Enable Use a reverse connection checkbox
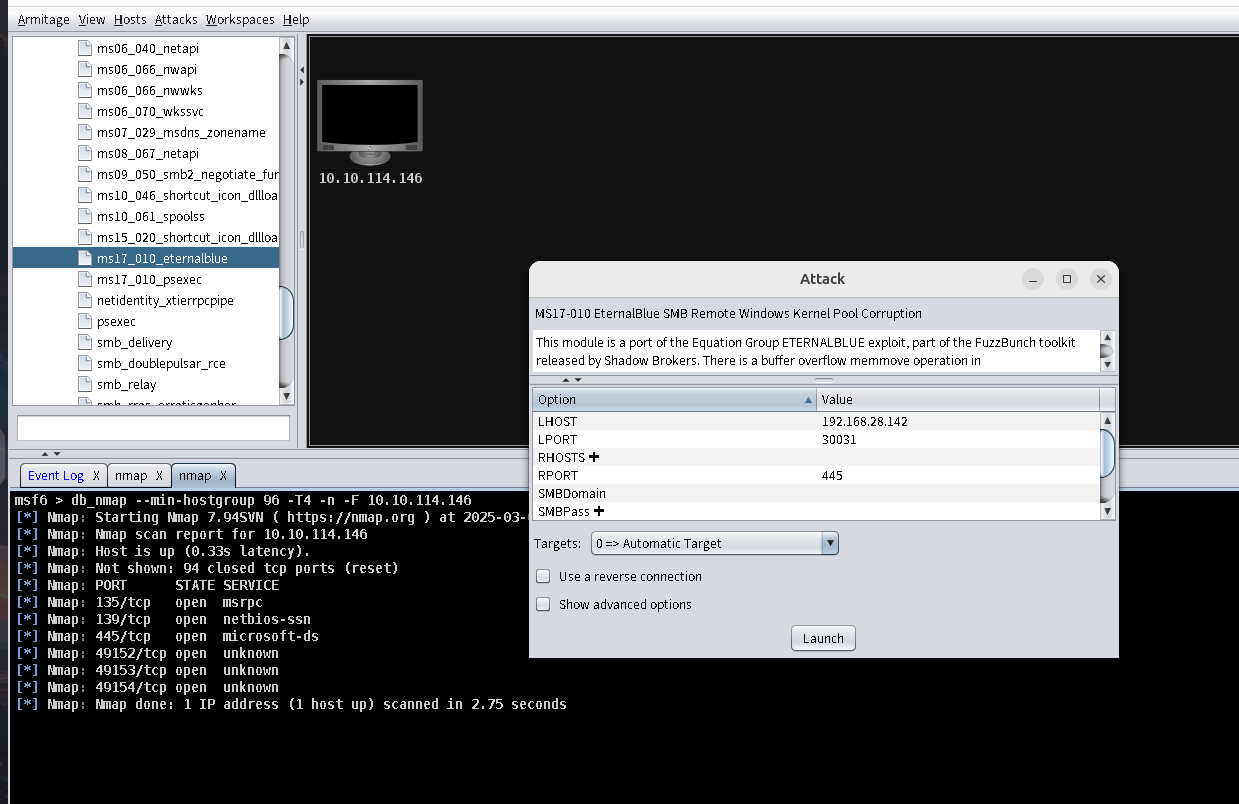This screenshot has height=804, width=1239. 543,577
